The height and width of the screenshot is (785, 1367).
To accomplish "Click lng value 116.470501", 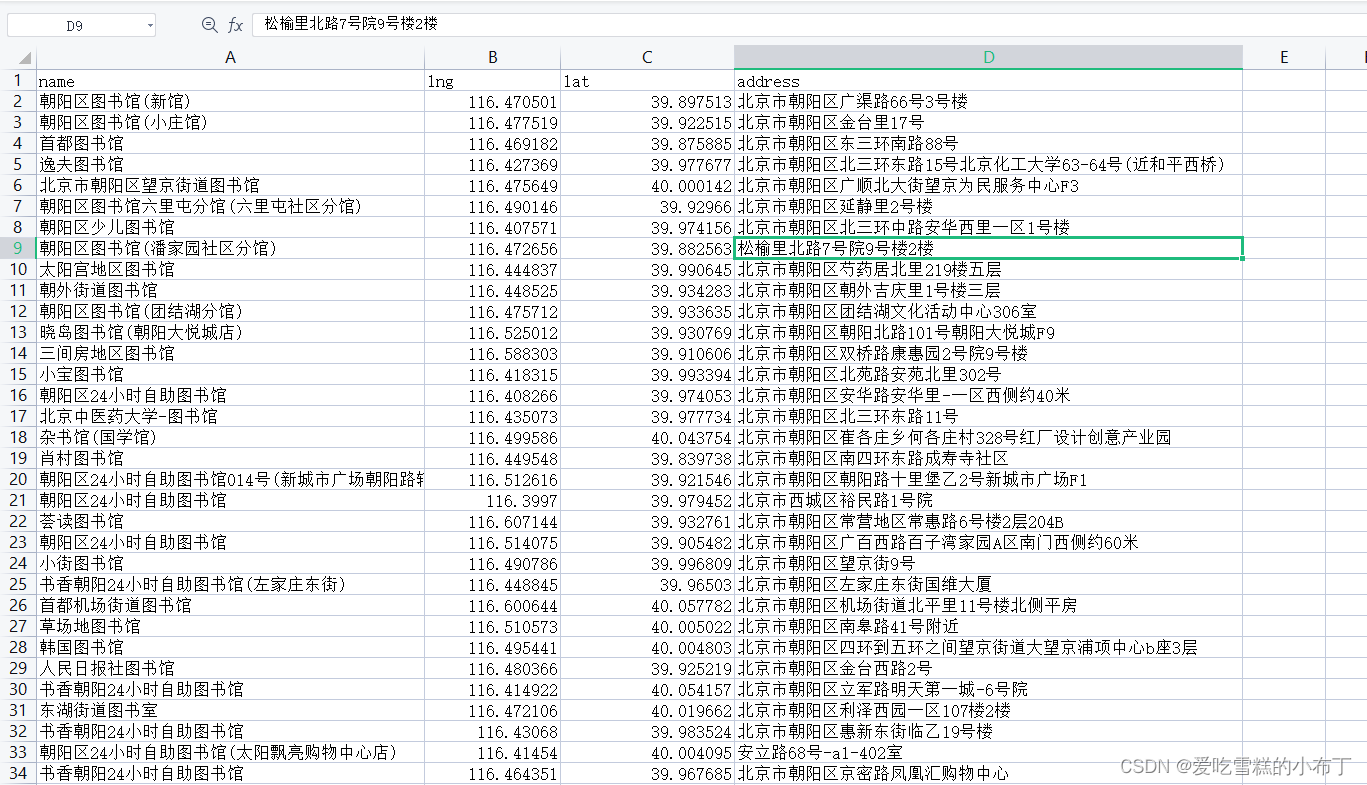I will coord(492,101).
